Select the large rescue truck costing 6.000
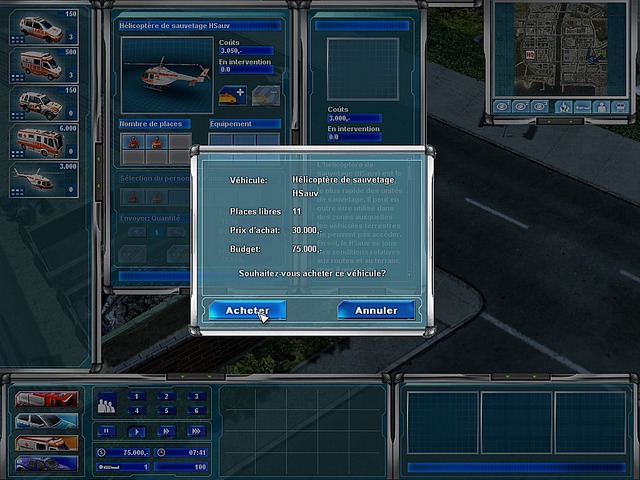Screen dimensions: 640x480 click(x=44, y=141)
